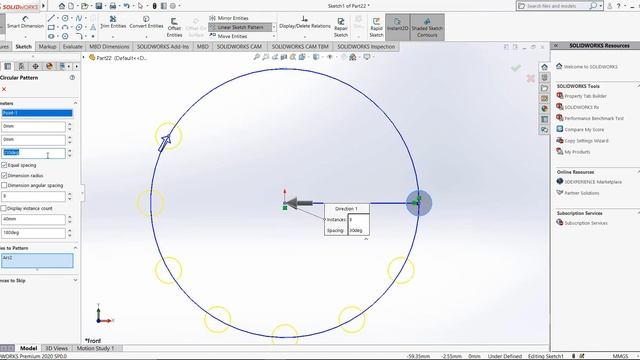
Task: Confirm sketch with green checkmark corner icon
Action: (x=516, y=68)
